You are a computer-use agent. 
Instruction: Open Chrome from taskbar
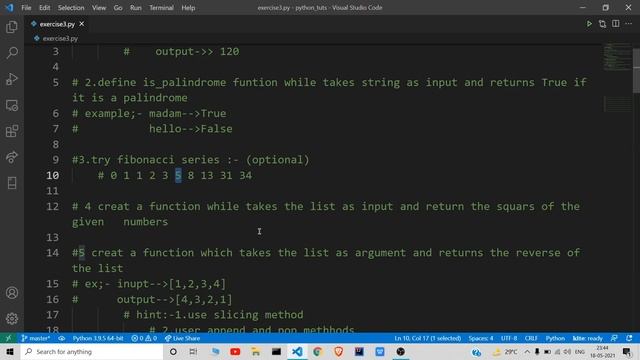coord(318,351)
